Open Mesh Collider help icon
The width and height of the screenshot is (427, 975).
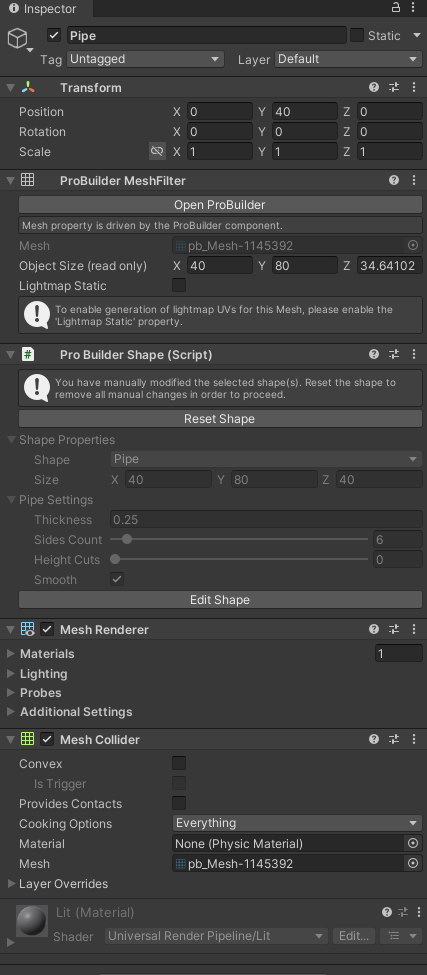pos(374,739)
